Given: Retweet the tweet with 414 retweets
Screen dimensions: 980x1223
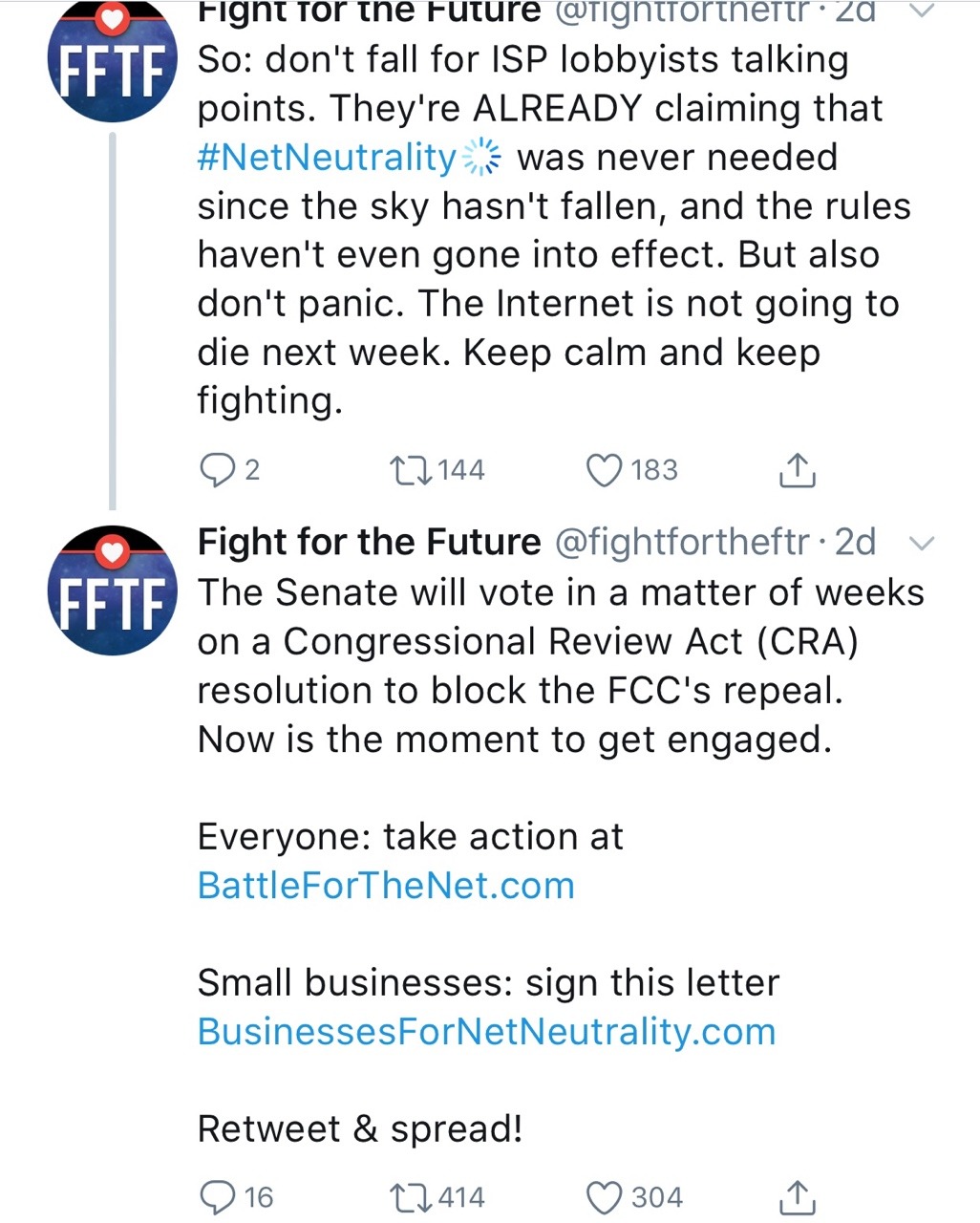Looking at the screenshot, I should (411, 1196).
